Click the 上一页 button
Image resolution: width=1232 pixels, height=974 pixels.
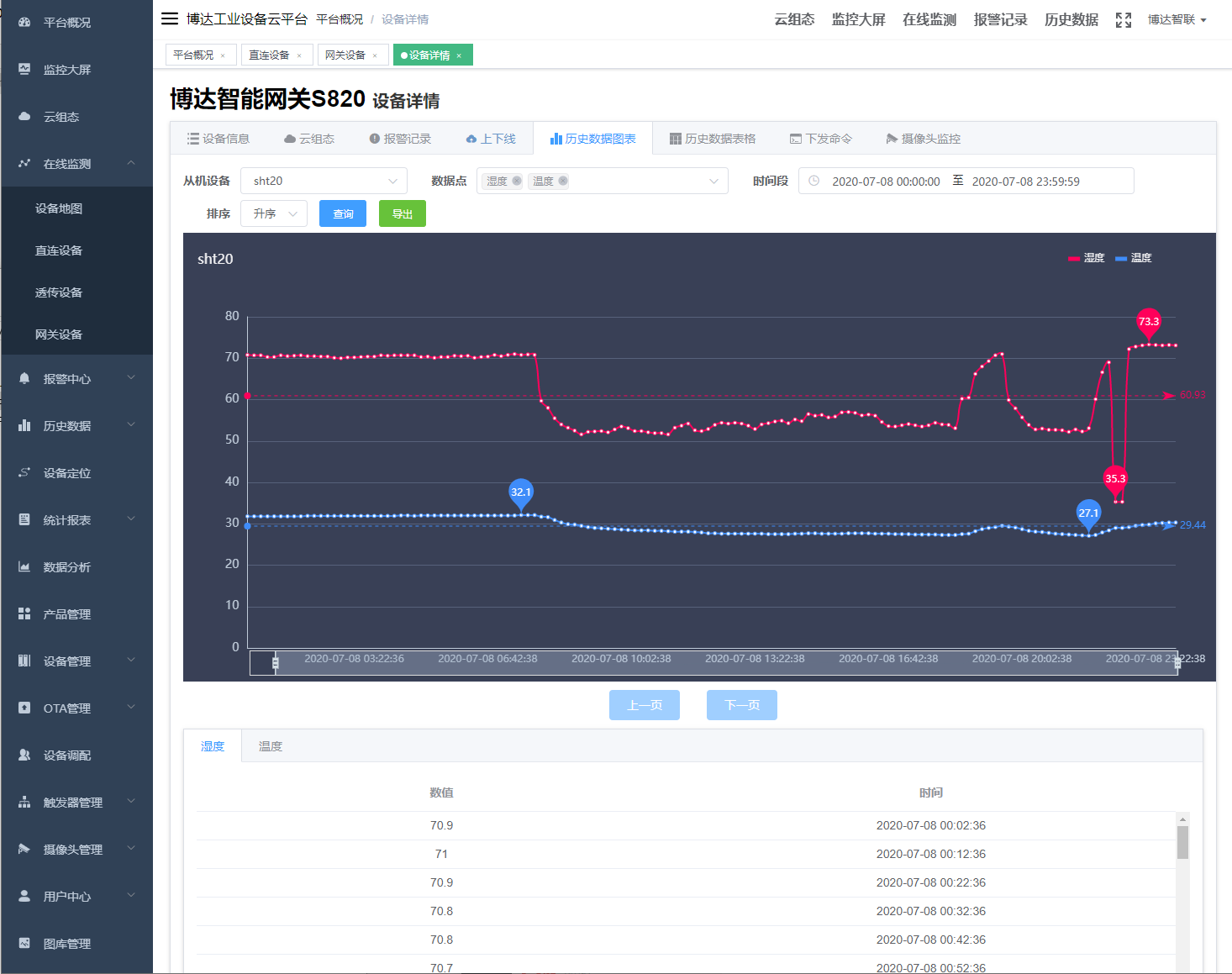pos(645,705)
